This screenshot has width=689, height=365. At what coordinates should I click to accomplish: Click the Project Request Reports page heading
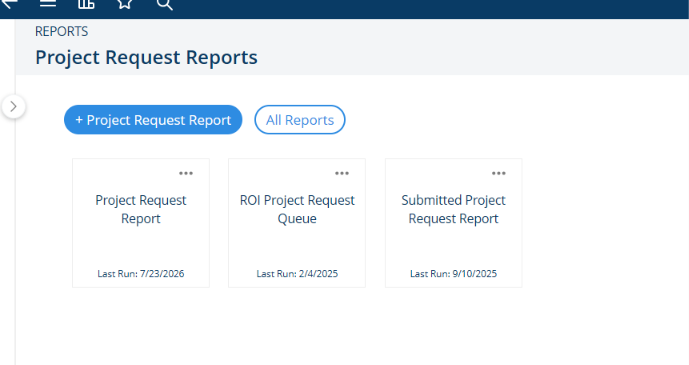tap(146, 58)
